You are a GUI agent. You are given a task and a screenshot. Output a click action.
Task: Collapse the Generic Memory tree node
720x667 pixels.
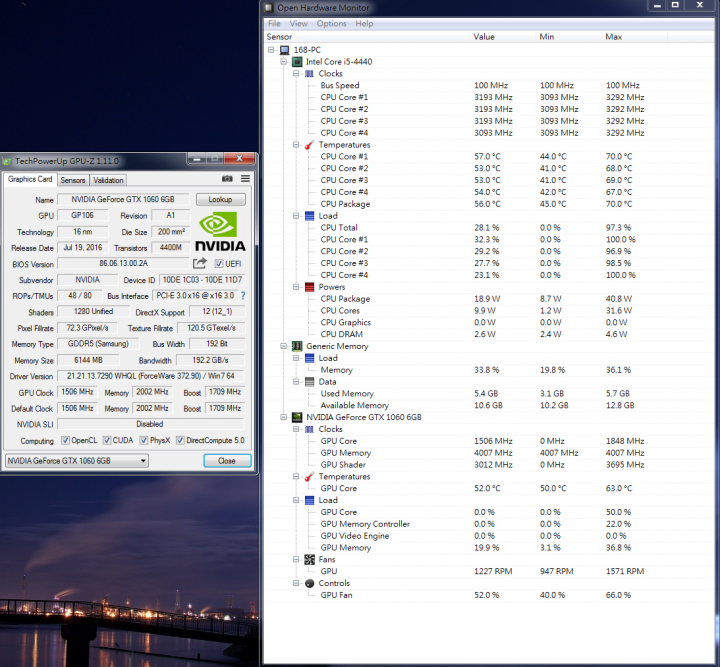point(285,346)
